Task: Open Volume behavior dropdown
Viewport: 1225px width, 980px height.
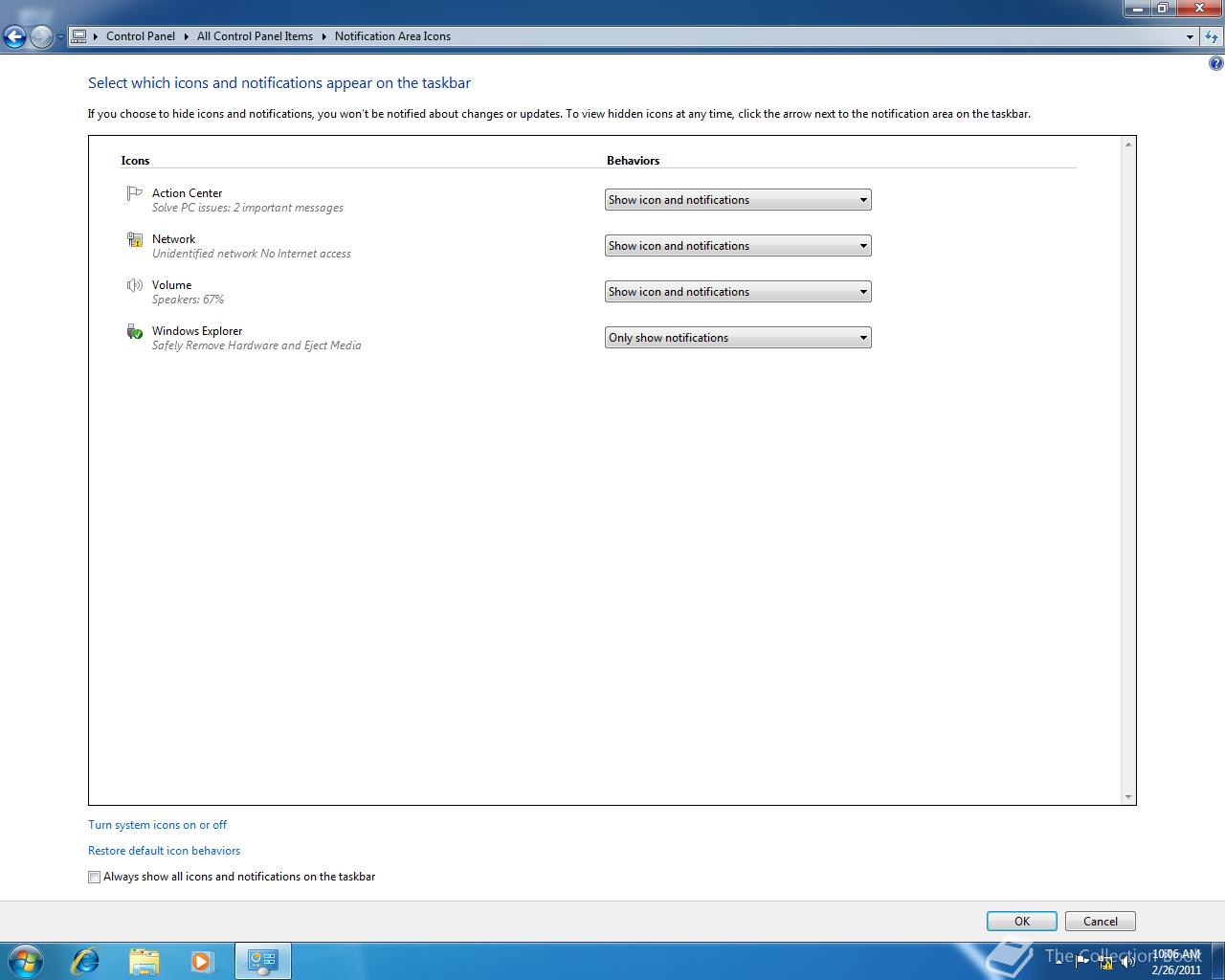Action: pyautogui.click(x=738, y=292)
